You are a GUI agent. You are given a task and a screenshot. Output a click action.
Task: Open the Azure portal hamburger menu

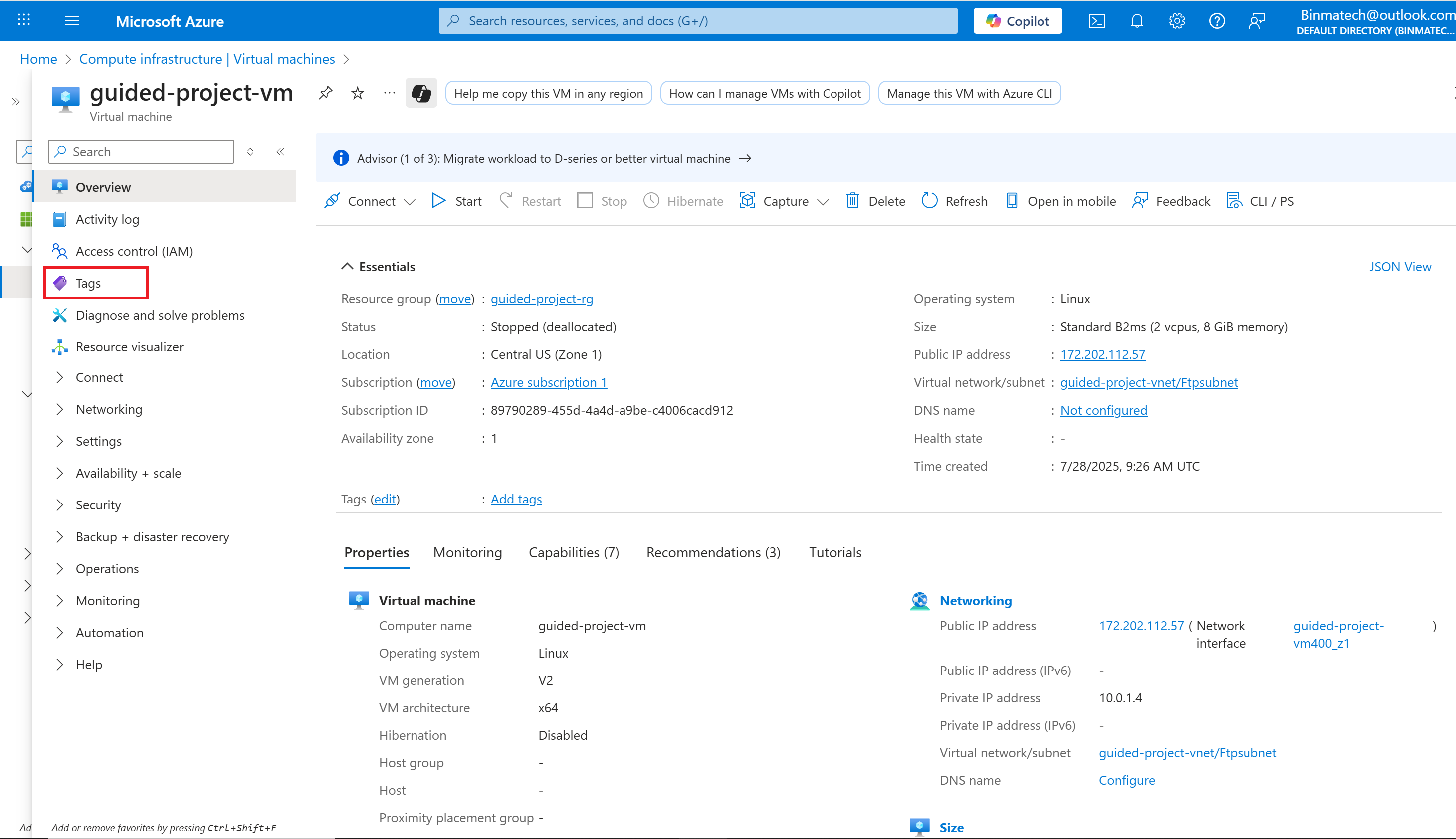click(x=71, y=21)
